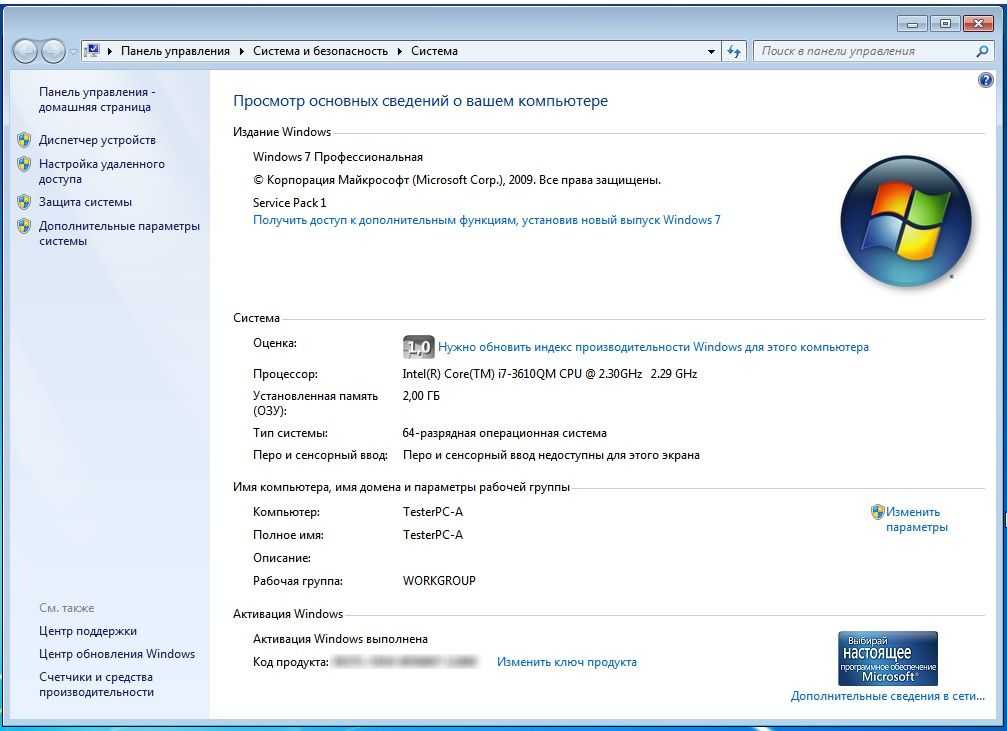Click Активация Windows выполнена text

coord(340,639)
